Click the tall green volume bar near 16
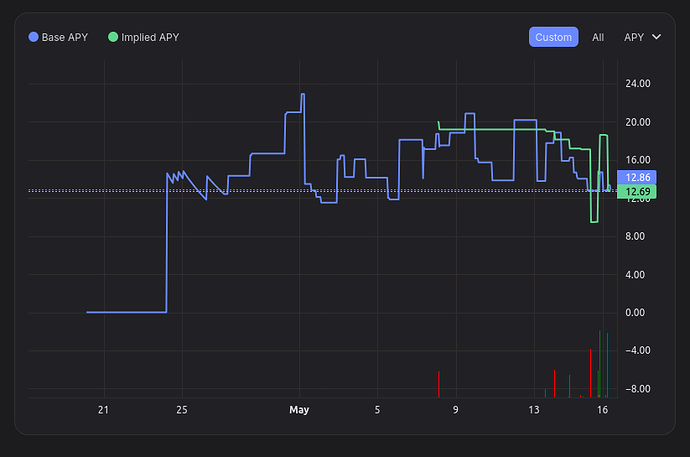Viewport: 690px width, 457px height. click(x=599, y=364)
